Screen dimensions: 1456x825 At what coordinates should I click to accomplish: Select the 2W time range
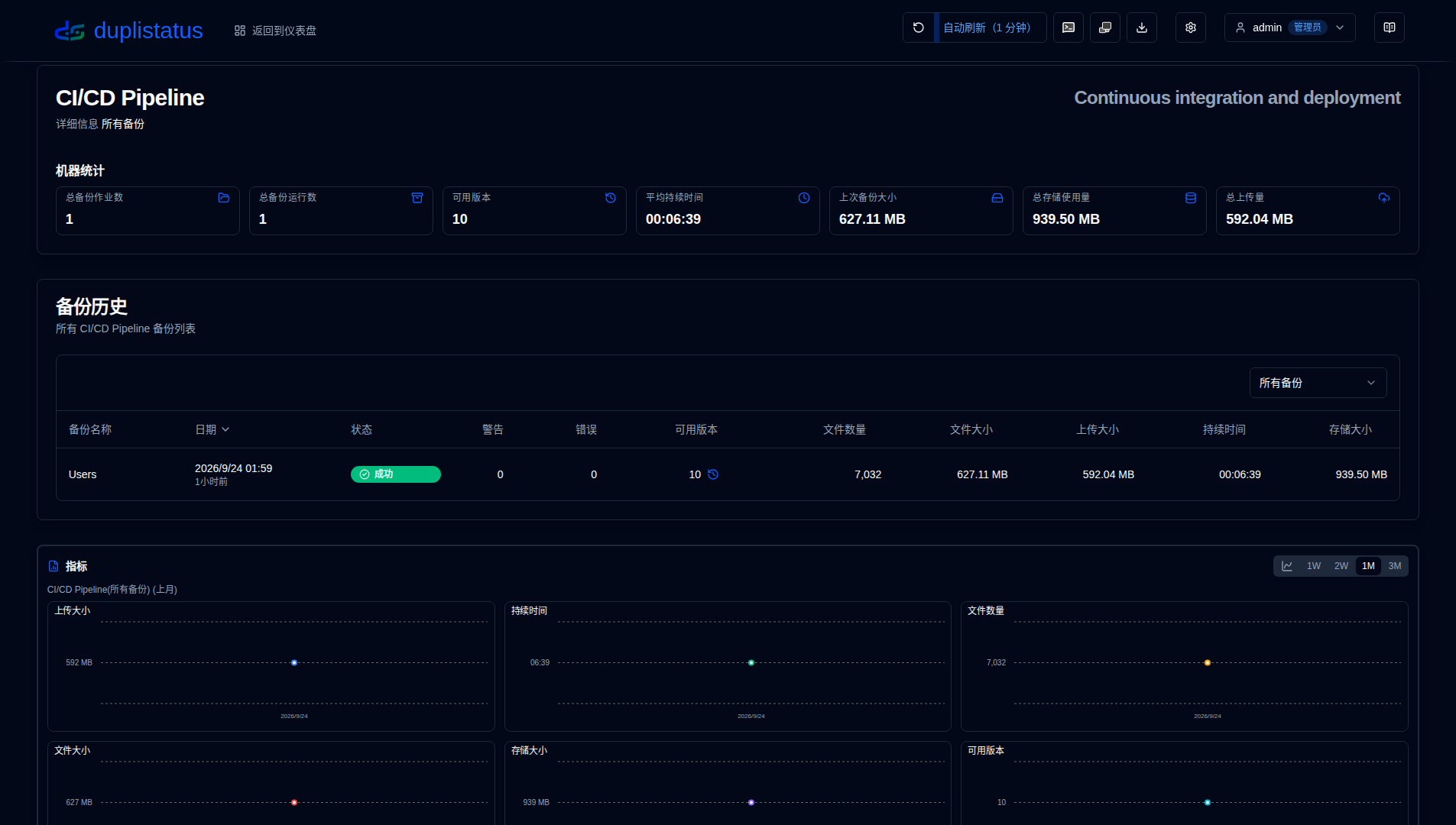coord(1341,566)
